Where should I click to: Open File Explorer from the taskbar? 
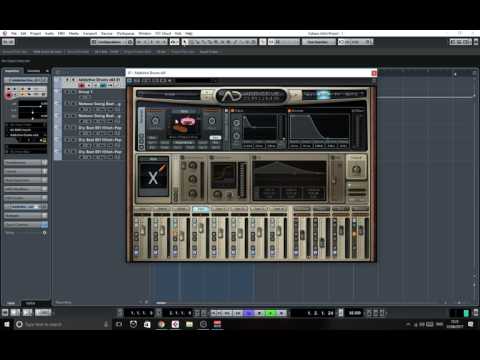(x=189, y=324)
